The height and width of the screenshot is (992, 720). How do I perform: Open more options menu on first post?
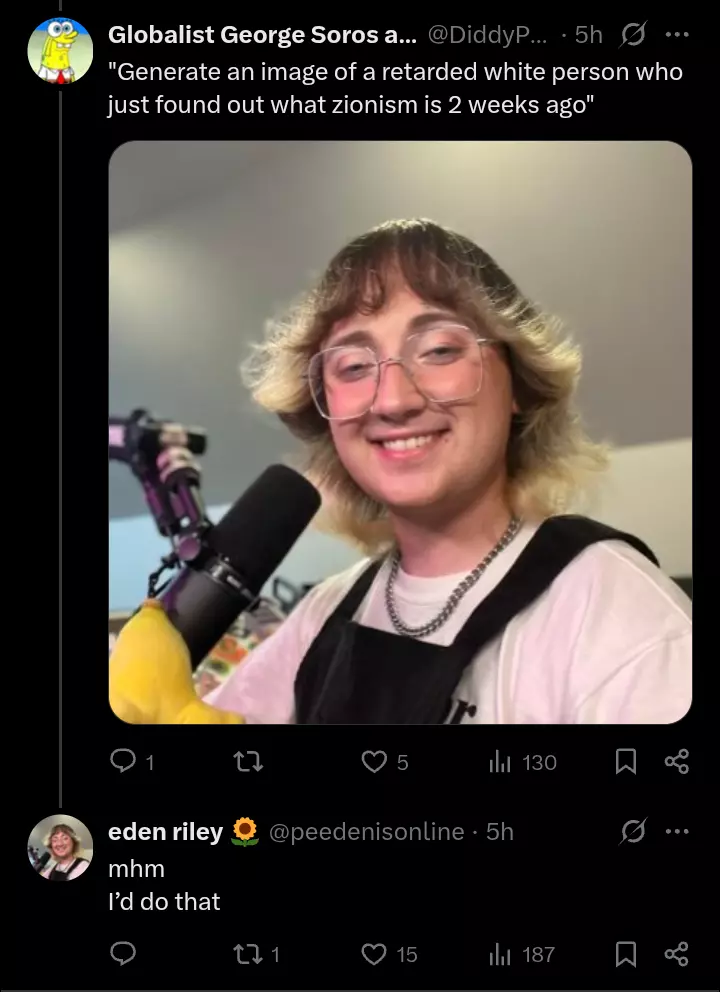[677, 35]
